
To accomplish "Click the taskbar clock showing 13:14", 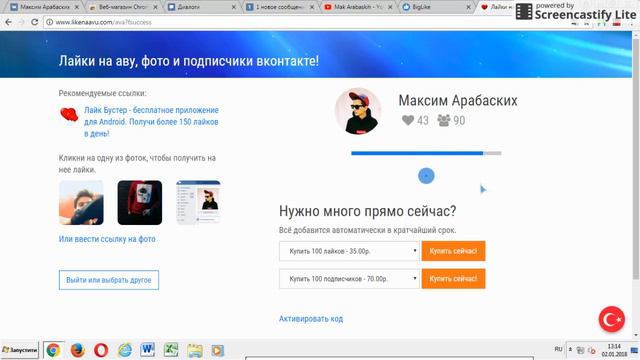I will click(x=614, y=350).
